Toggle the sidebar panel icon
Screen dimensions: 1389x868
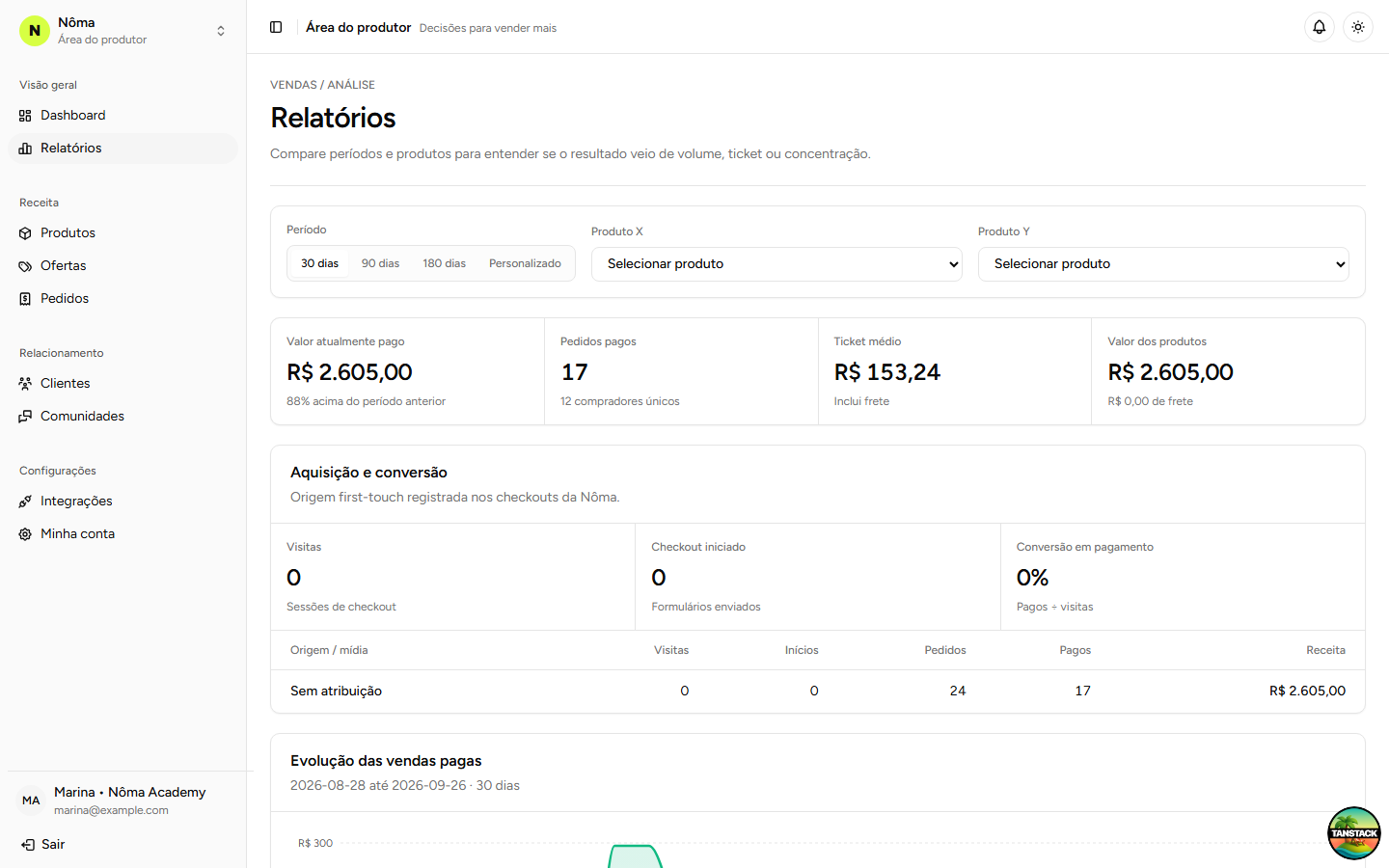pos(276,27)
